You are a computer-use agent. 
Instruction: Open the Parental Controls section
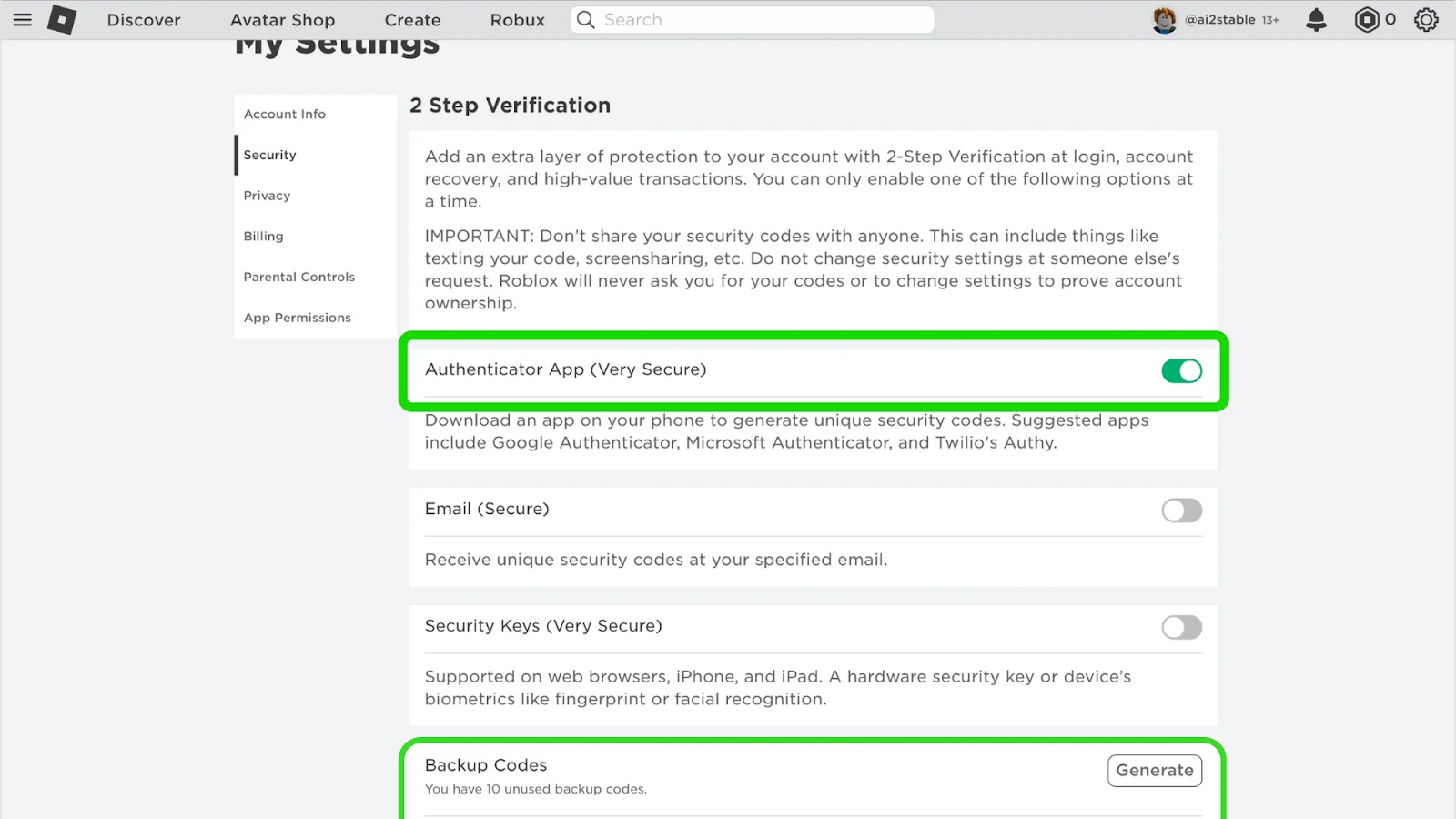(x=299, y=277)
